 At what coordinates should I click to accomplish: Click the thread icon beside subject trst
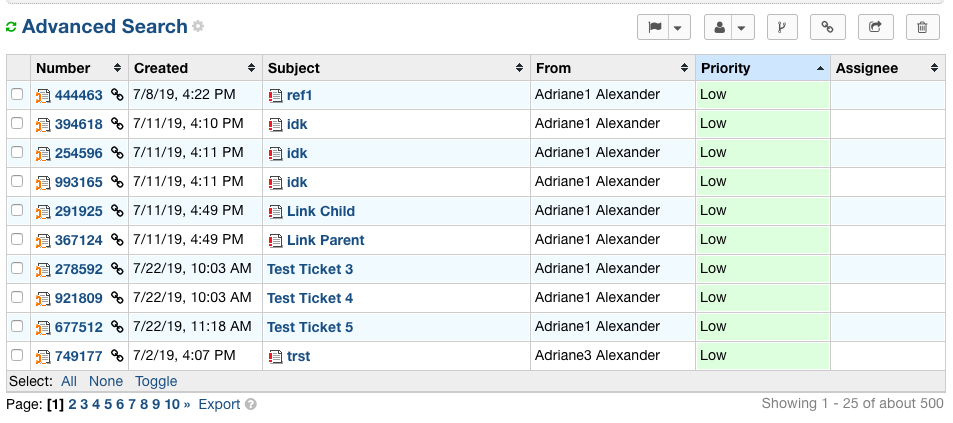point(276,356)
